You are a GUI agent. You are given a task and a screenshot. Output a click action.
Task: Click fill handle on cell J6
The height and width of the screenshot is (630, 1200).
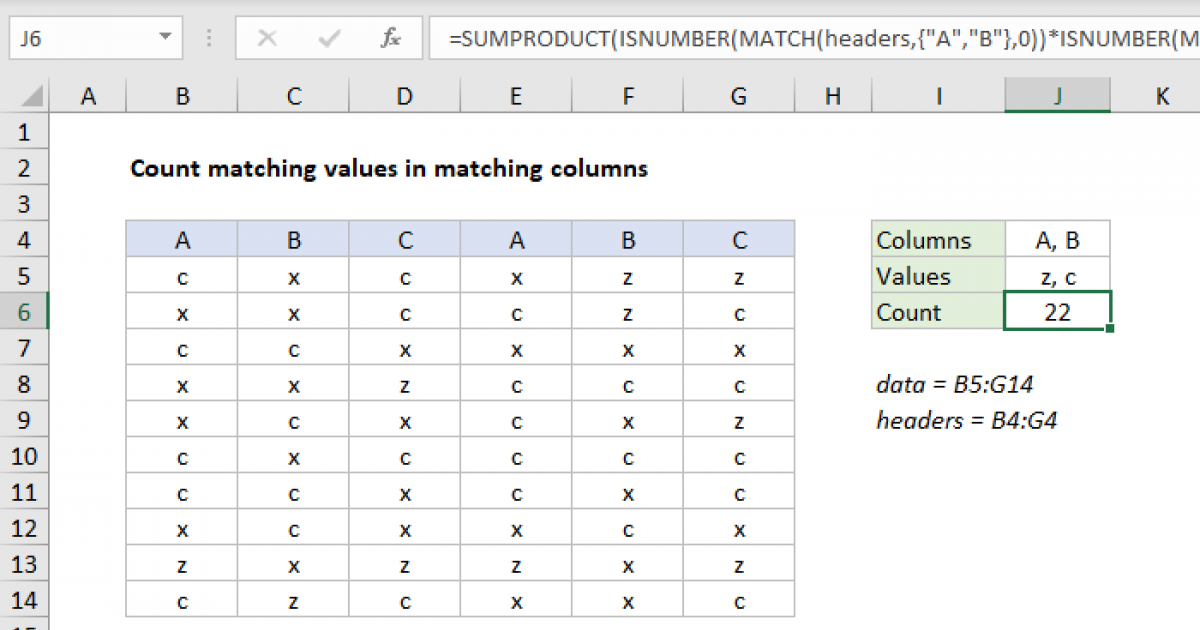pyautogui.click(x=1110, y=328)
